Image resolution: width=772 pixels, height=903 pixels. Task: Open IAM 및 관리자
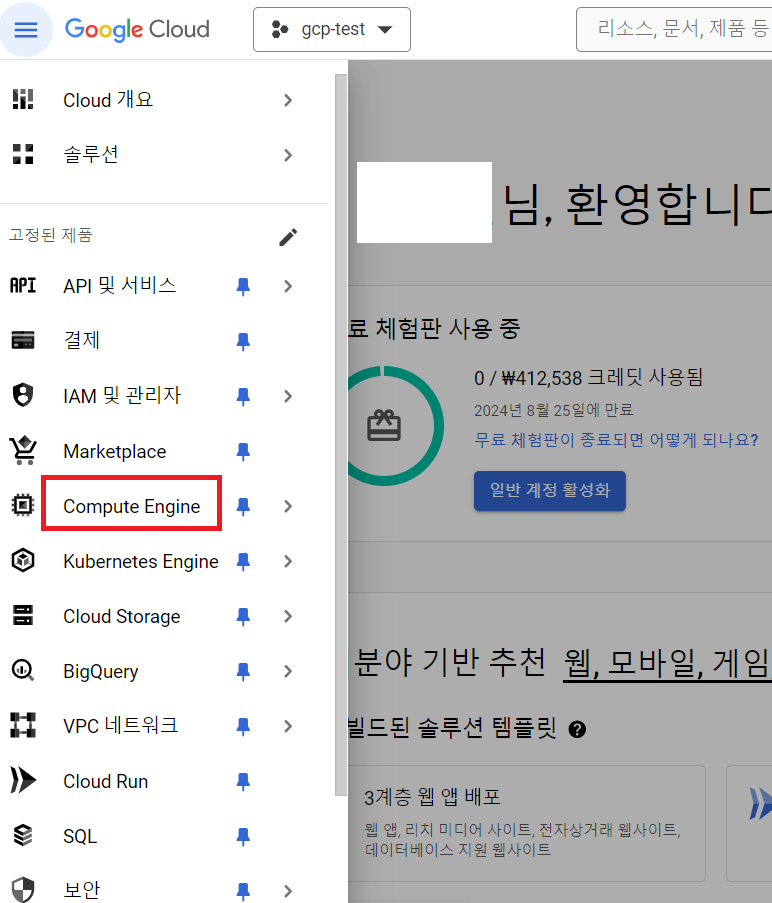(122, 396)
